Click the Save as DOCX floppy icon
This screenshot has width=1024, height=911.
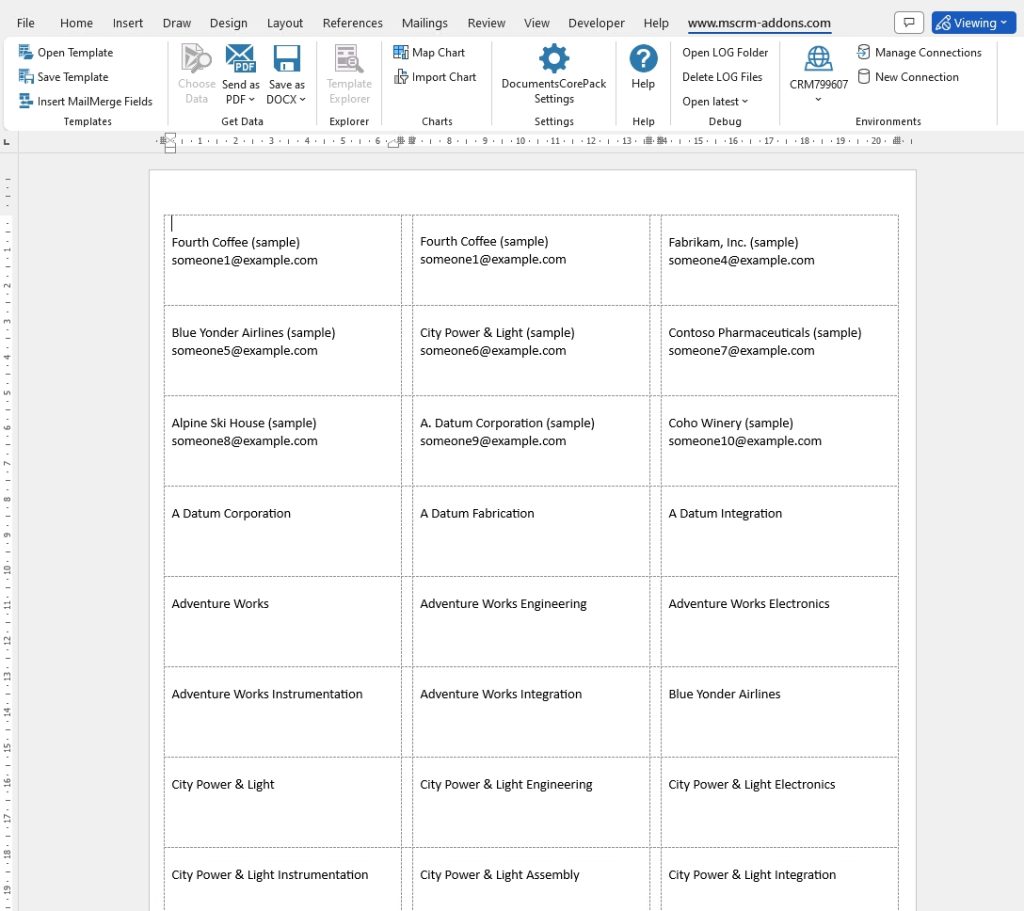click(286, 59)
